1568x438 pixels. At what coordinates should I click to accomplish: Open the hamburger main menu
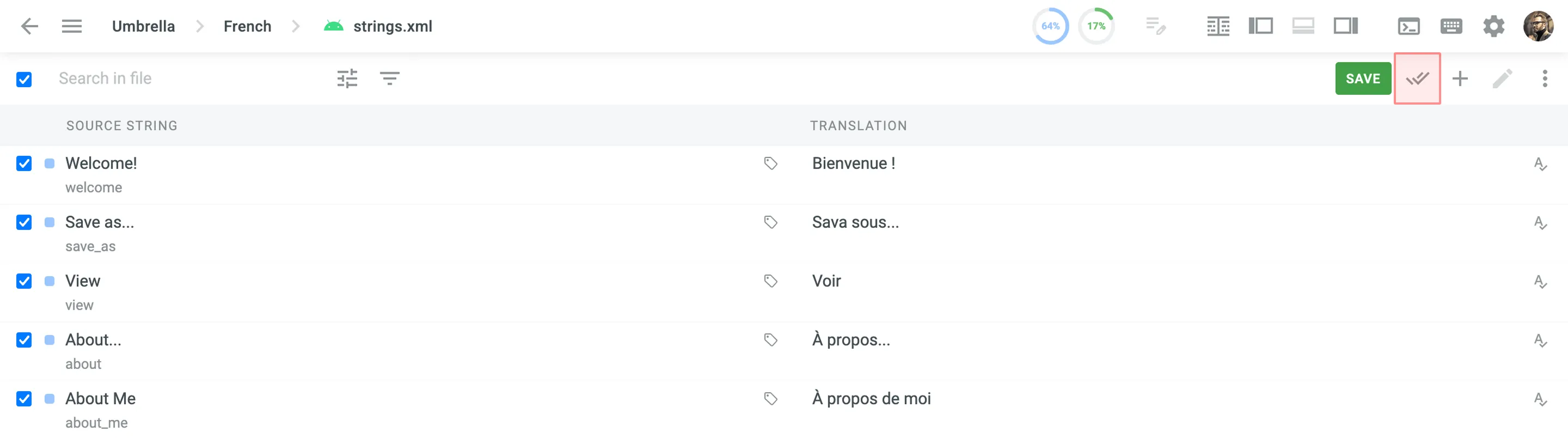pyautogui.click(x=72, y=26)
